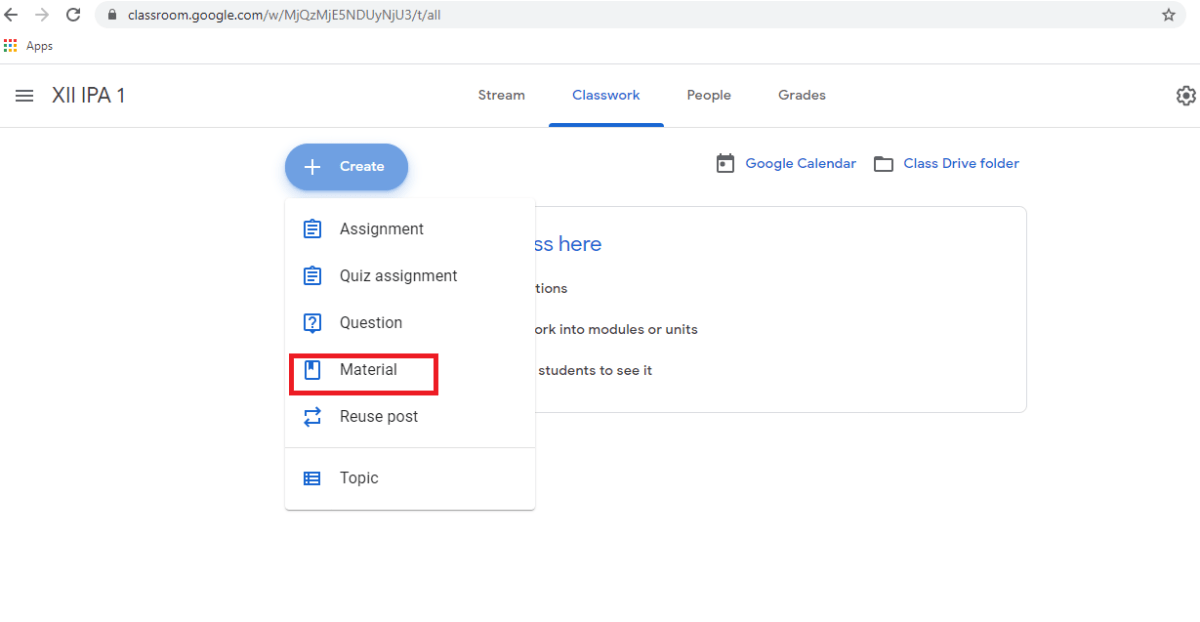Open the Create dropdown
Image resolution: width=1200 pixels, height=622 pixels.
(x=346, y=167)
